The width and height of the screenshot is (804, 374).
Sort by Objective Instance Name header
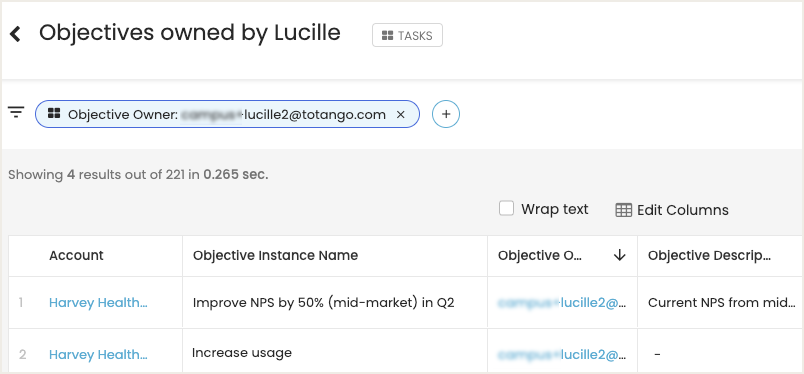[275, 255]
